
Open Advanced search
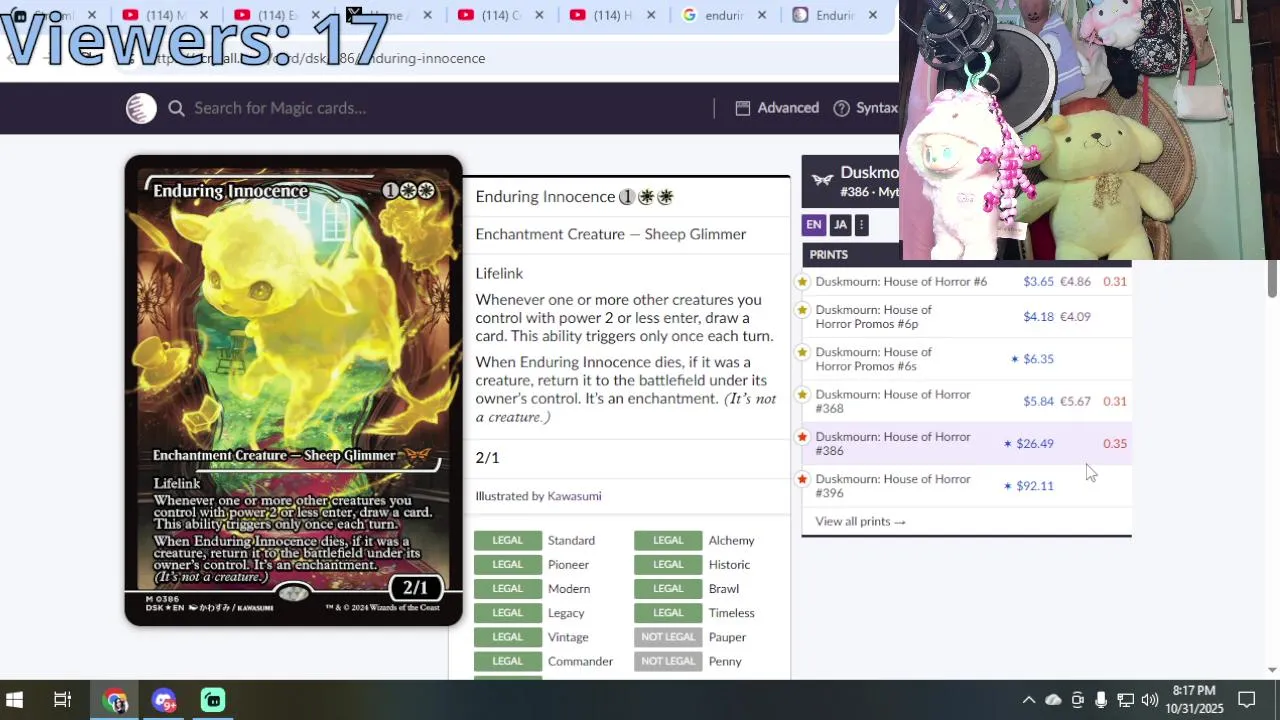point(777,108)
